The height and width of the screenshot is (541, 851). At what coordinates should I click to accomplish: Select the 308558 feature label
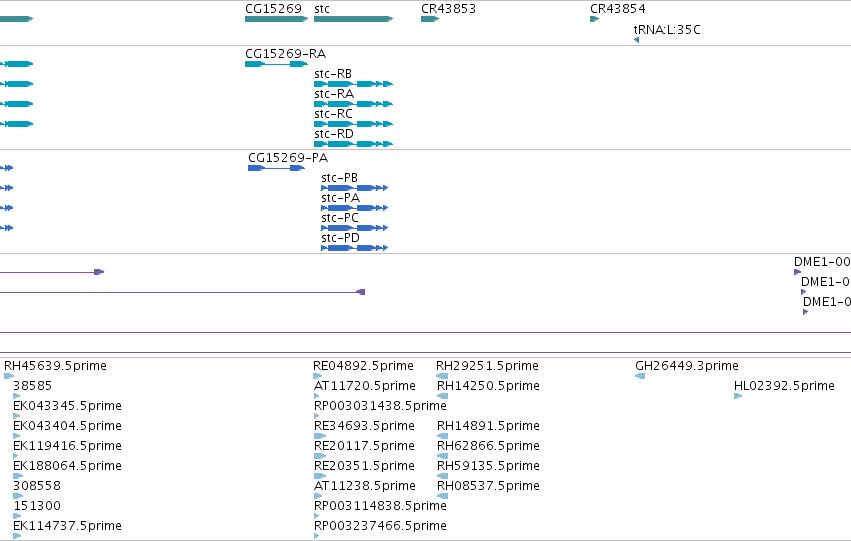coord(37,486)
